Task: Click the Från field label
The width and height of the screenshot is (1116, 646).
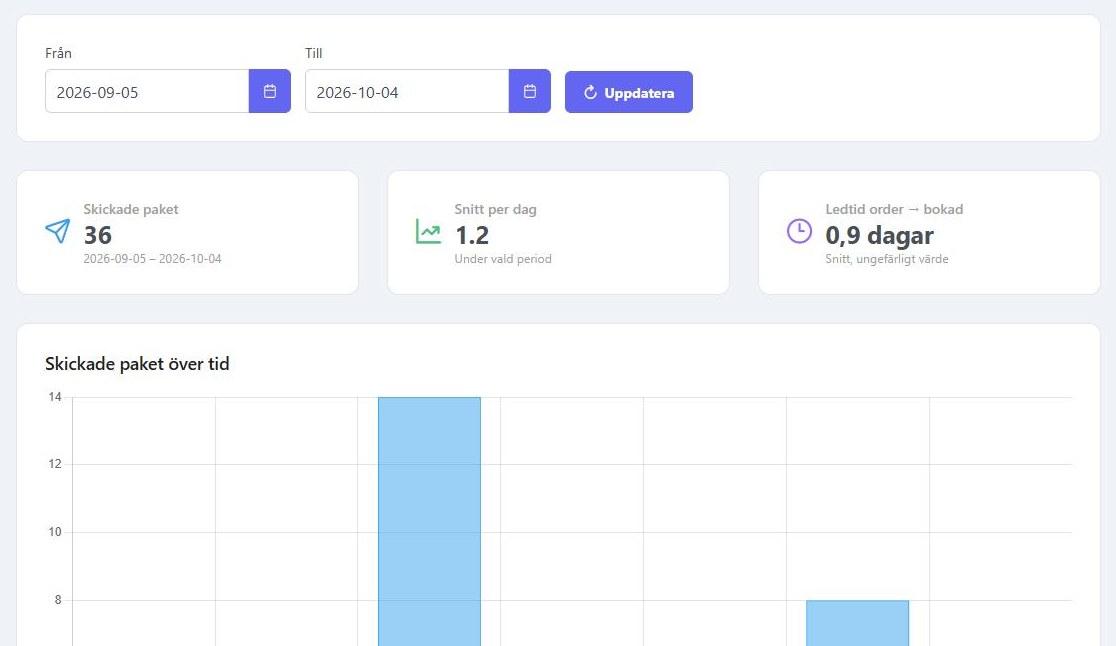Action: pos(58,53)
